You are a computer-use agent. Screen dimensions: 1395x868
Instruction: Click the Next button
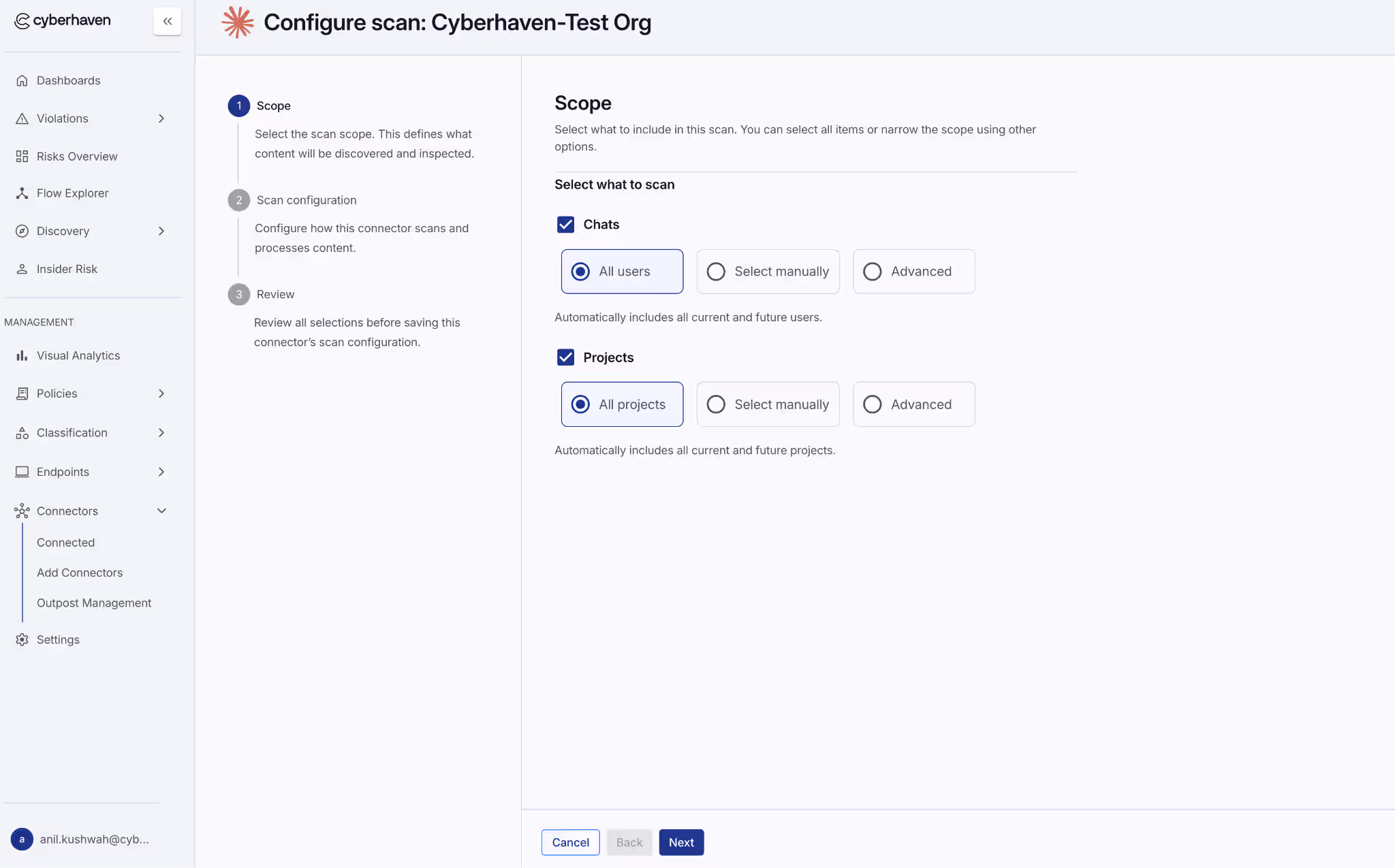(681, 842)
